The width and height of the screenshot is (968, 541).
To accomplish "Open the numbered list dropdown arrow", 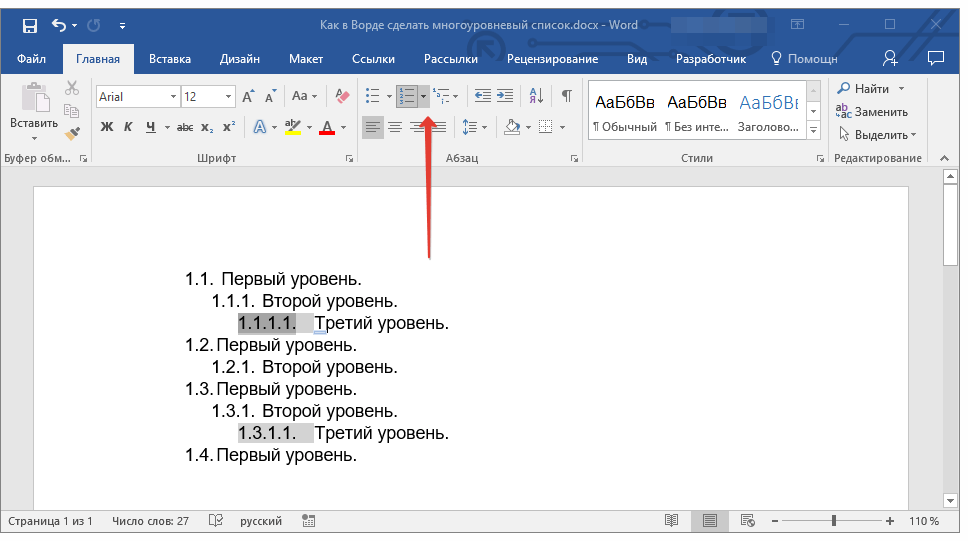I will 424,96.
